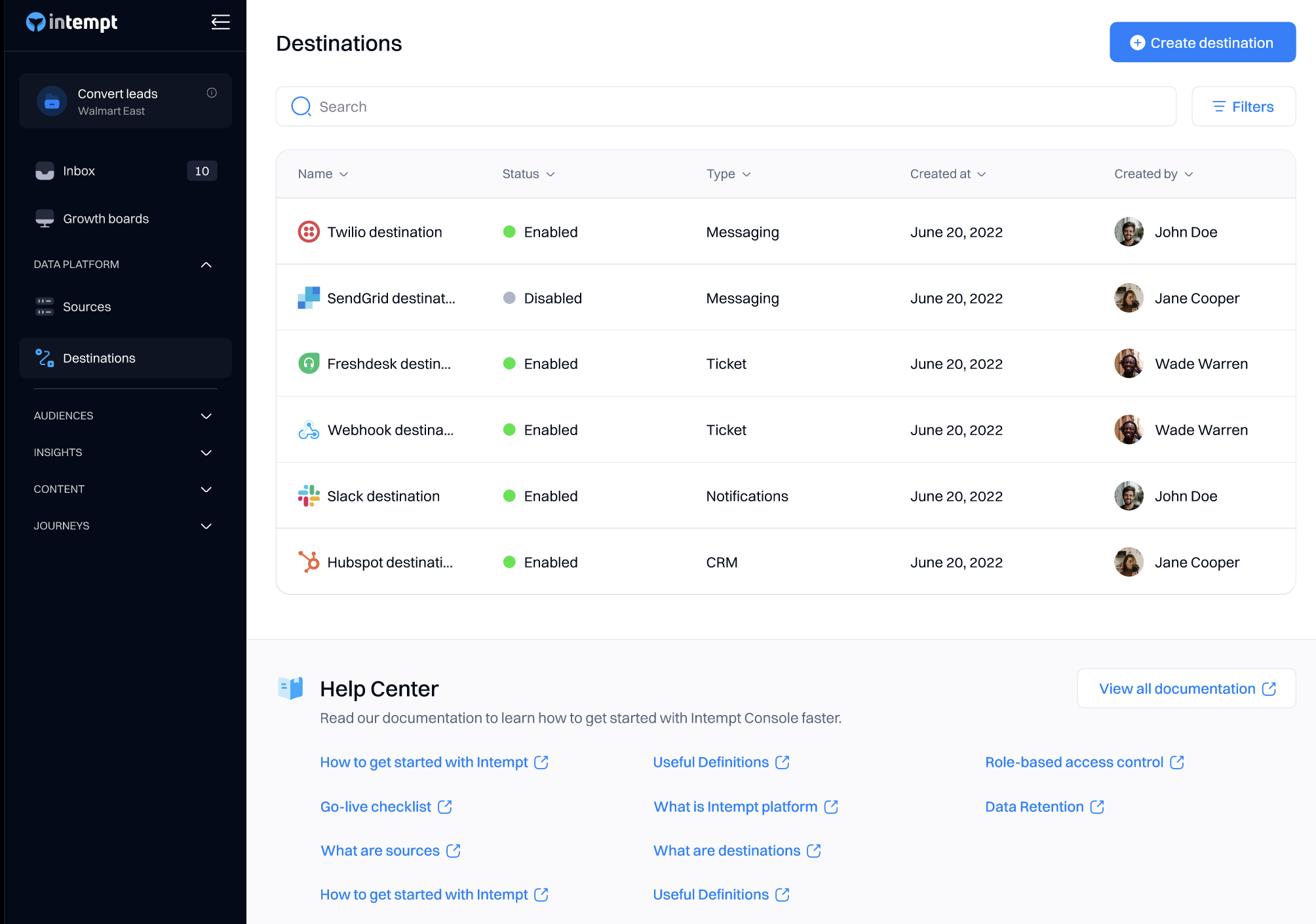Click the Help Center book icon
Screen dimensions: 1316x924
[x=290, y=688]
